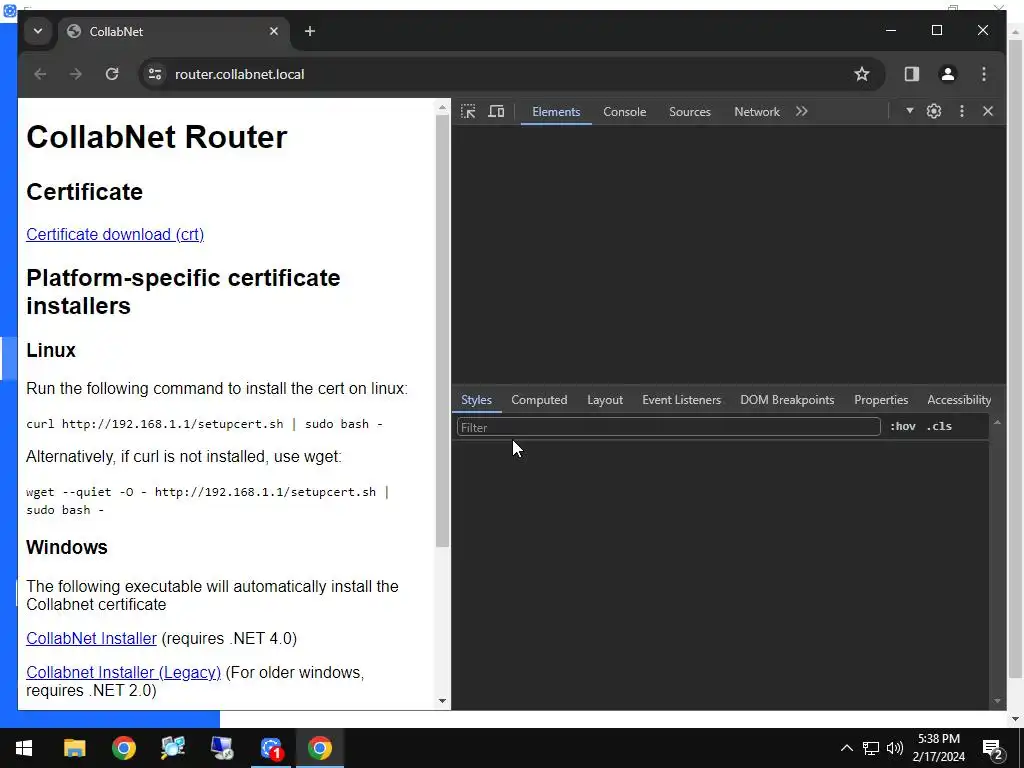Screen dimensions: 1024x768
Task: Open the Sources tab
Action: tap(690, 112)
